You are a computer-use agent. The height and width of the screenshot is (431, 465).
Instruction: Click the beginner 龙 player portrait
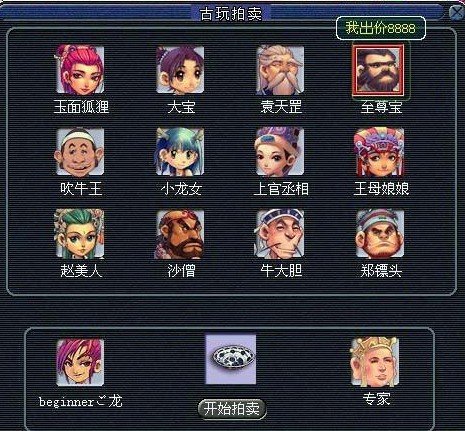pos(80,363)
